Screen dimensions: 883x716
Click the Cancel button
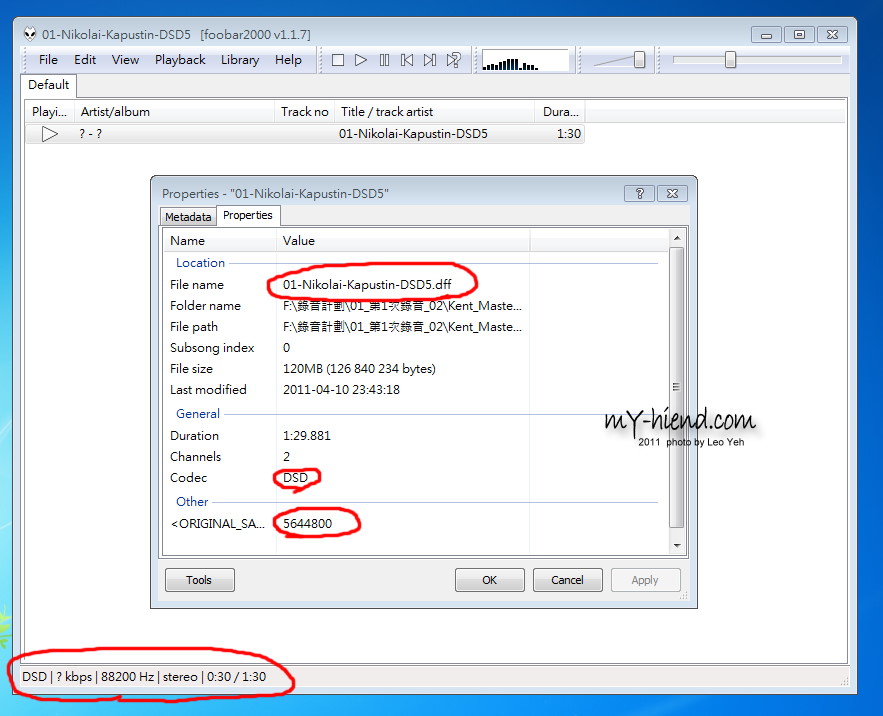567,580
